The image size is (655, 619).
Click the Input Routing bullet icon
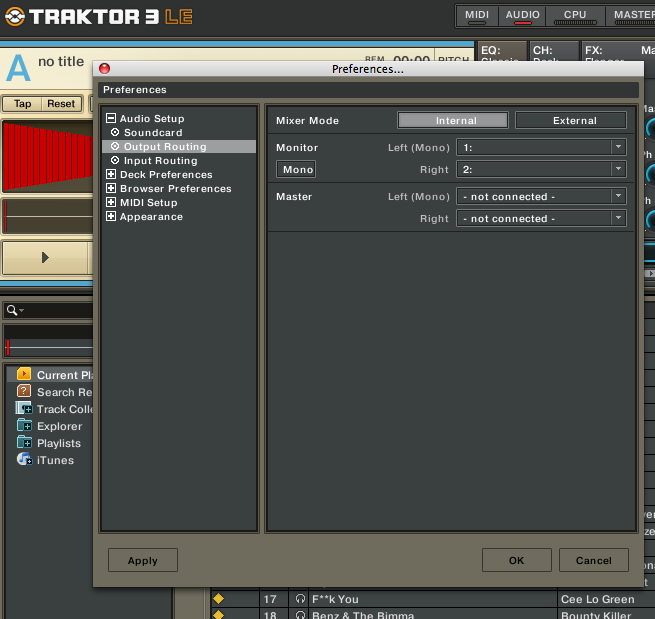(x=115, y=160)
